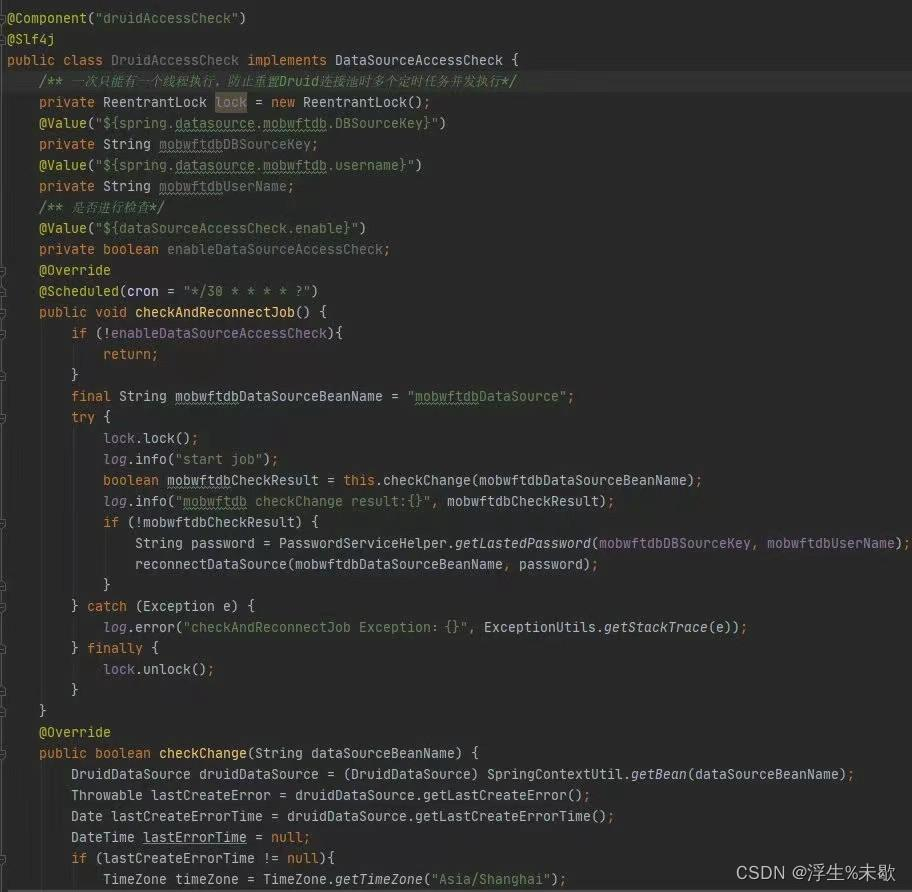The width and height of the screenshot is (912, 892).
Task: Click the @Slf4j annotation
Action: pos(31,40)
